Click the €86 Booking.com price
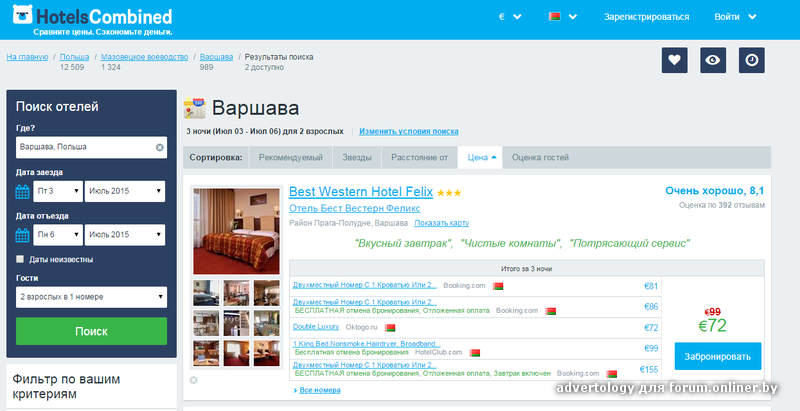 tap(651, 307)
